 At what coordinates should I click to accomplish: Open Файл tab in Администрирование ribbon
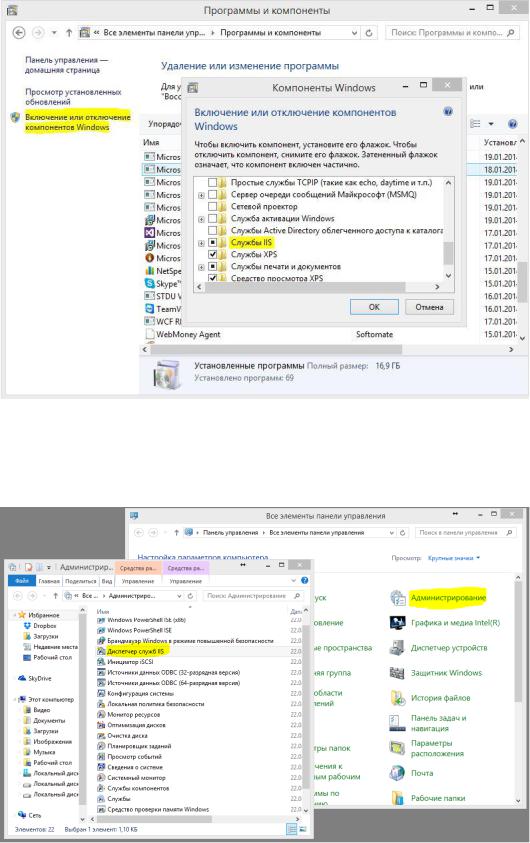tap(22, 581)
